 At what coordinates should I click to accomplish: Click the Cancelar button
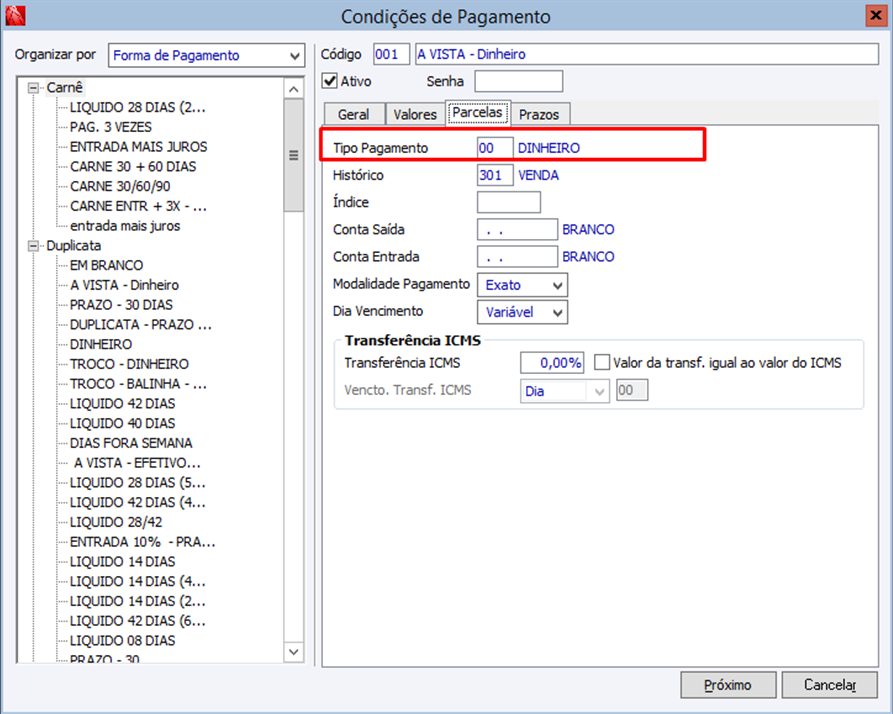(829, 684)
